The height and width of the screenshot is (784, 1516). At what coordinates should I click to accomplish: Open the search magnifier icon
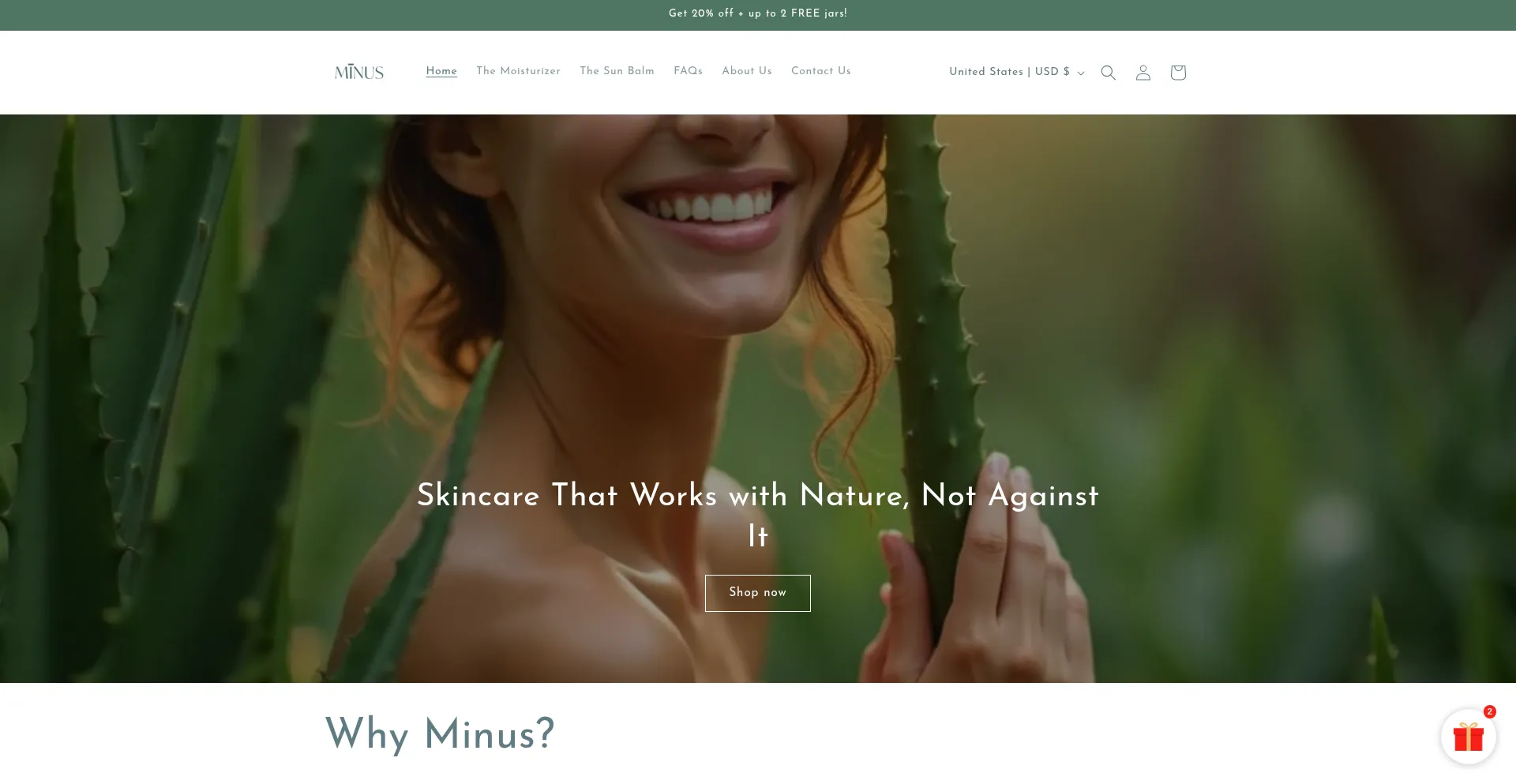pyautogui.click(x=1108, y=73)
